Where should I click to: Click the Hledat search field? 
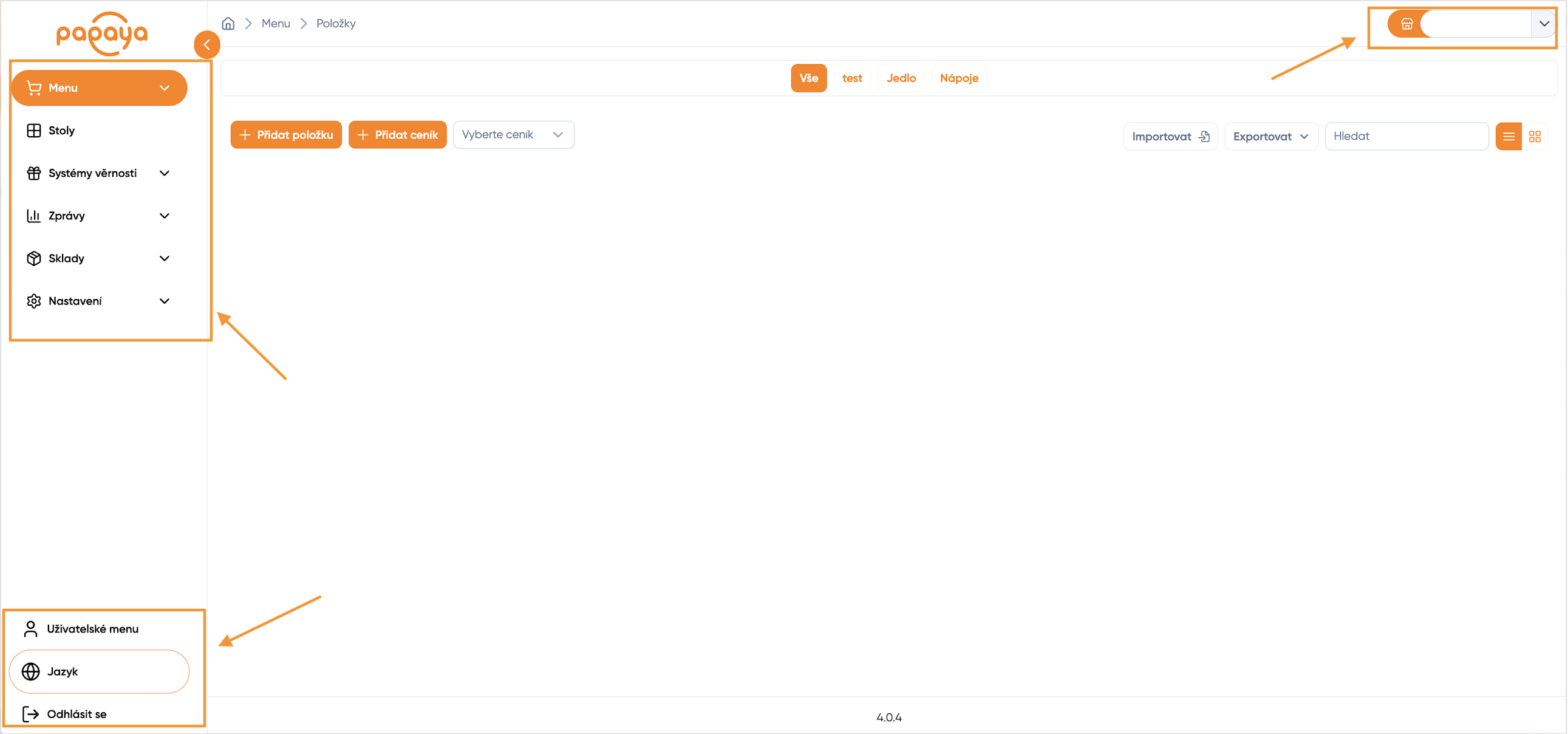click(x=1406, y=137)
